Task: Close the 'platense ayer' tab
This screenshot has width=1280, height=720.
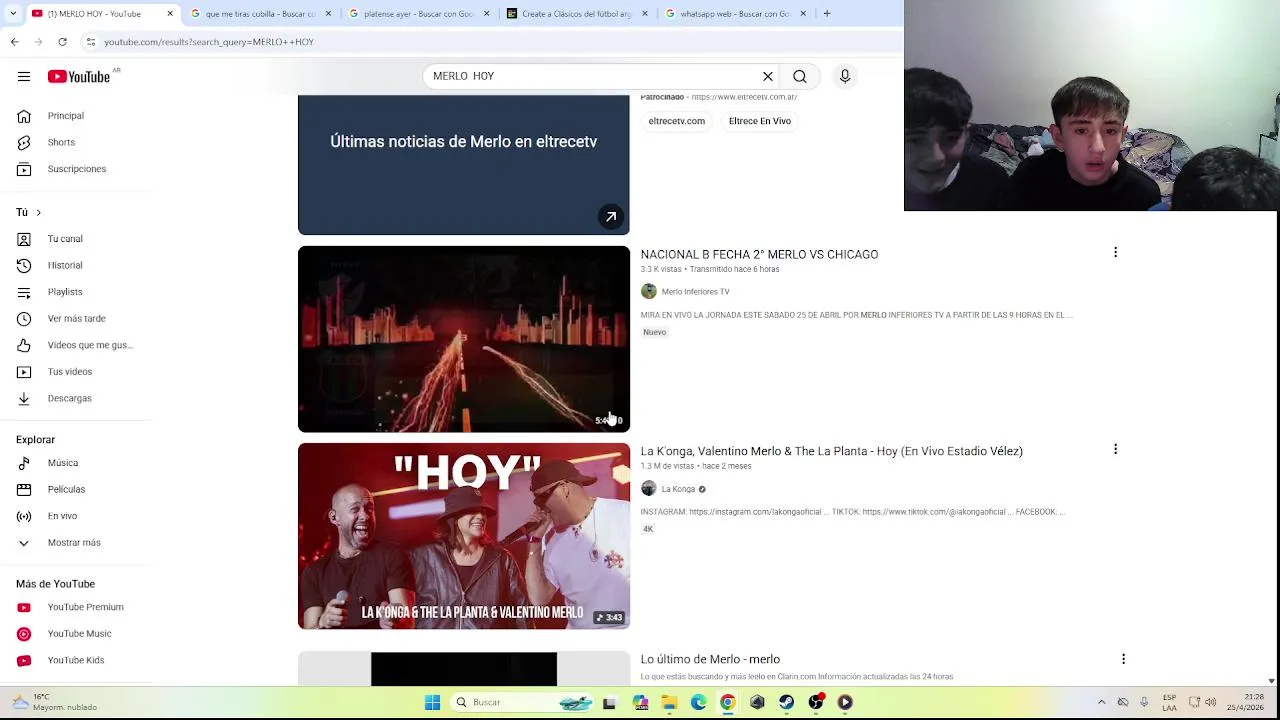Action: [486, 13]
